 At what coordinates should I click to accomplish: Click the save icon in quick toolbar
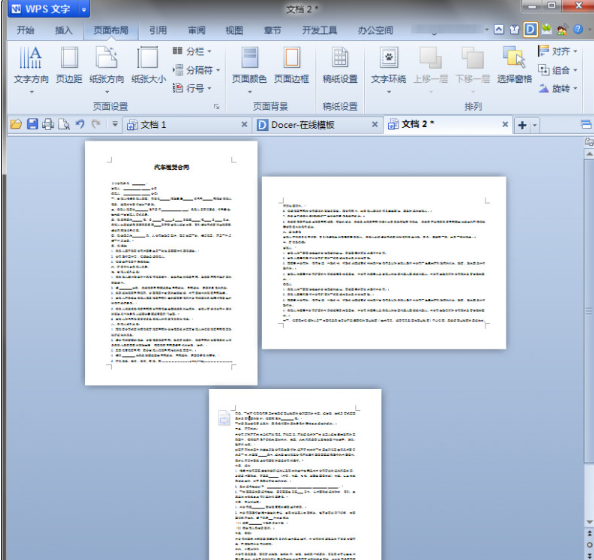point(32,124)
